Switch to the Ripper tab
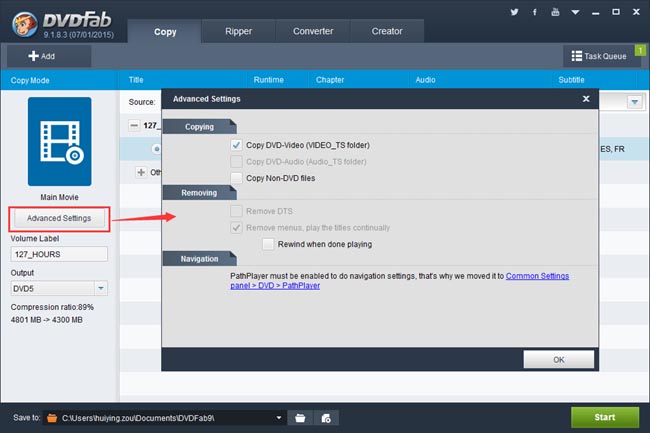Screen dimensions: 650x433 click(238, 31)
